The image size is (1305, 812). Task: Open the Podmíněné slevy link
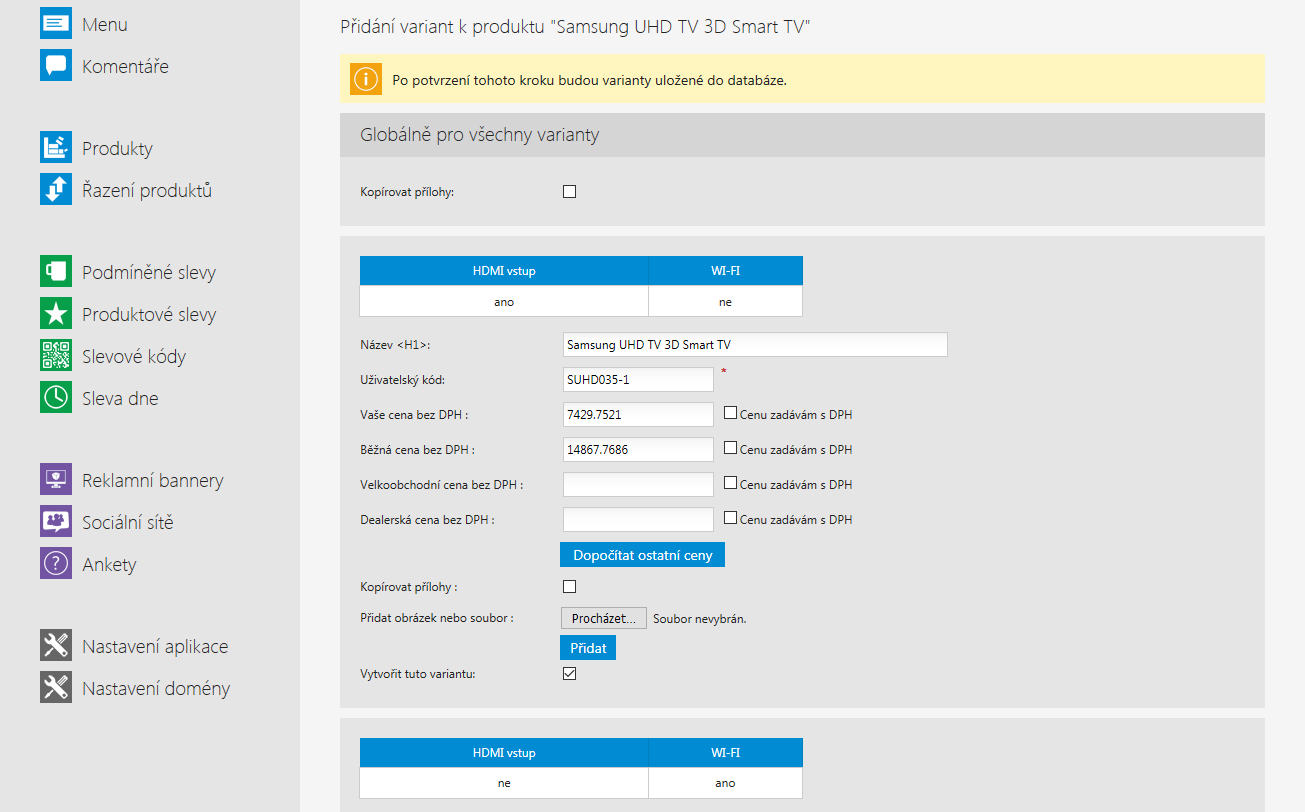(149, 272)
